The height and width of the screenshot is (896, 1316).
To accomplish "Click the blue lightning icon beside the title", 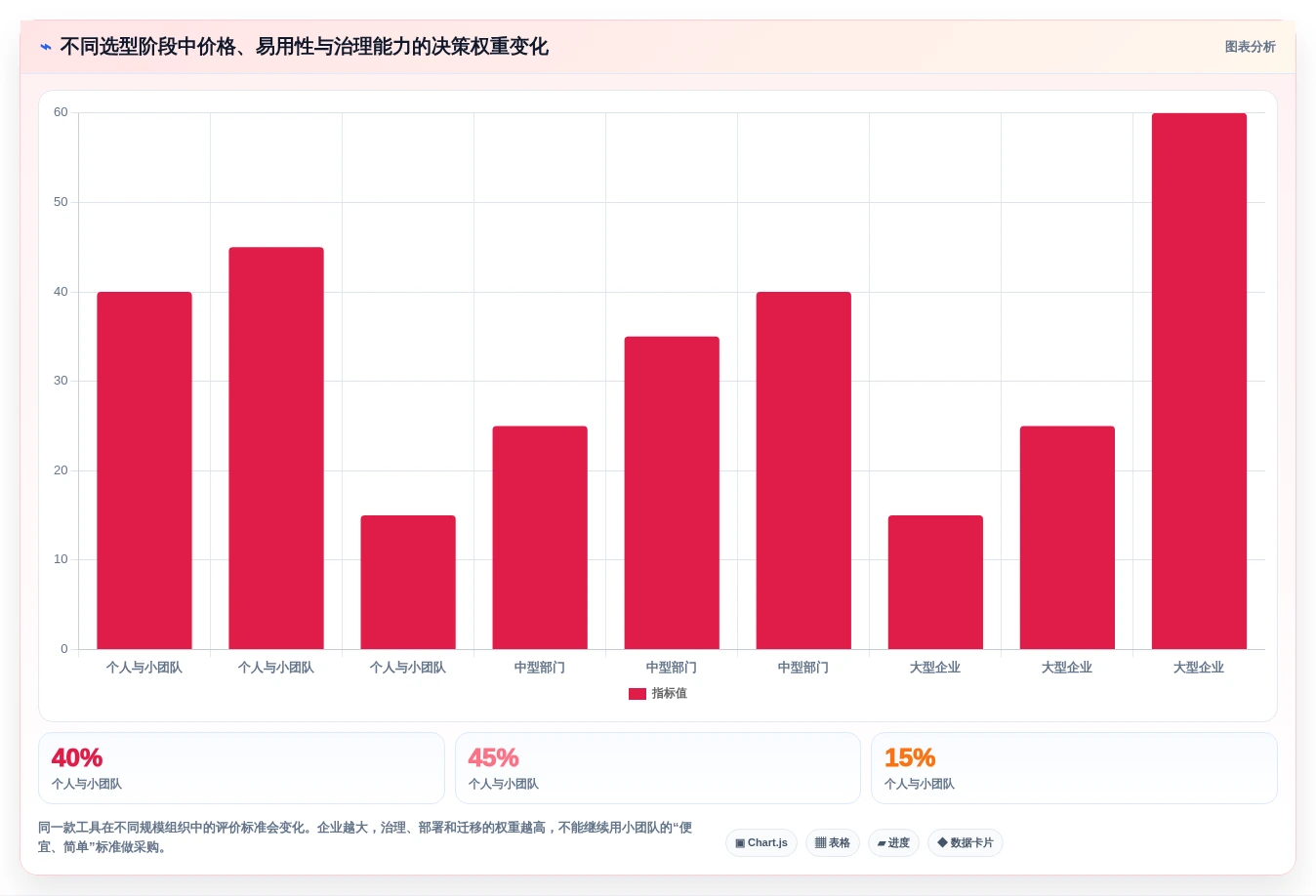I will pyautogui.click(x=46, y=47).
